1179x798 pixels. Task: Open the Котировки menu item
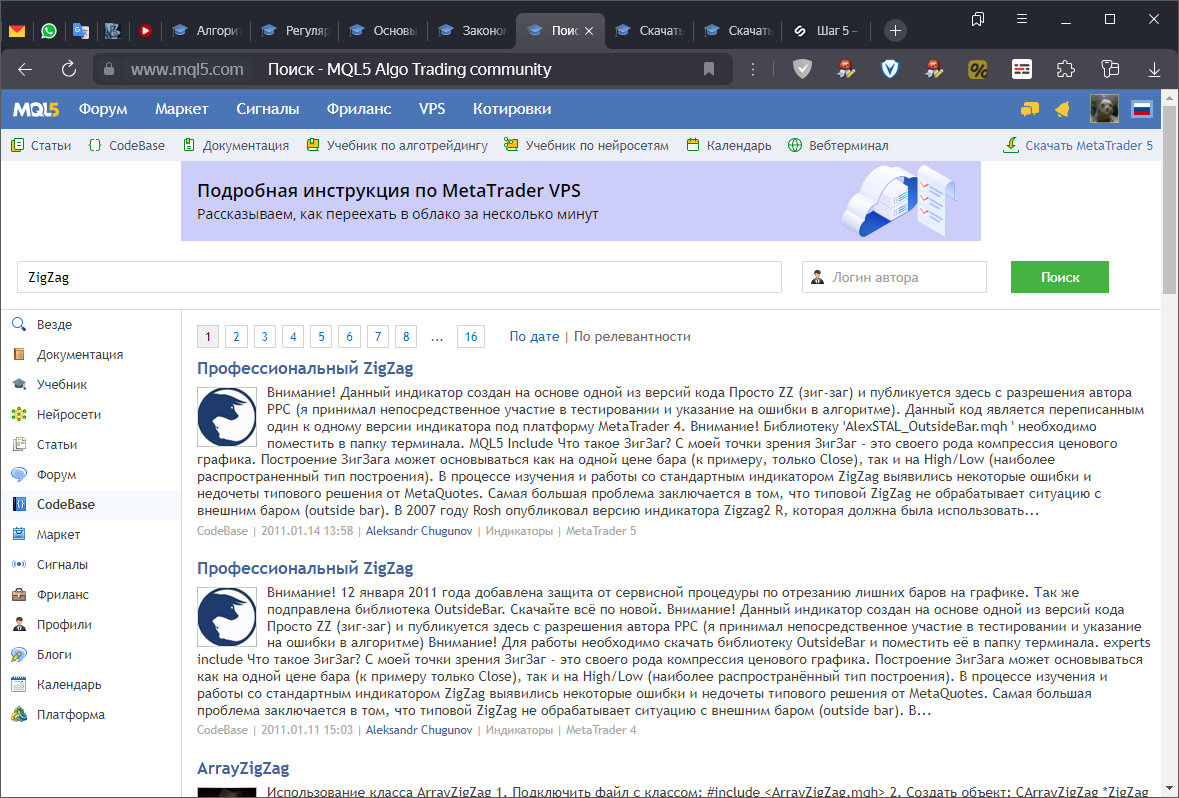click(511, 109)
